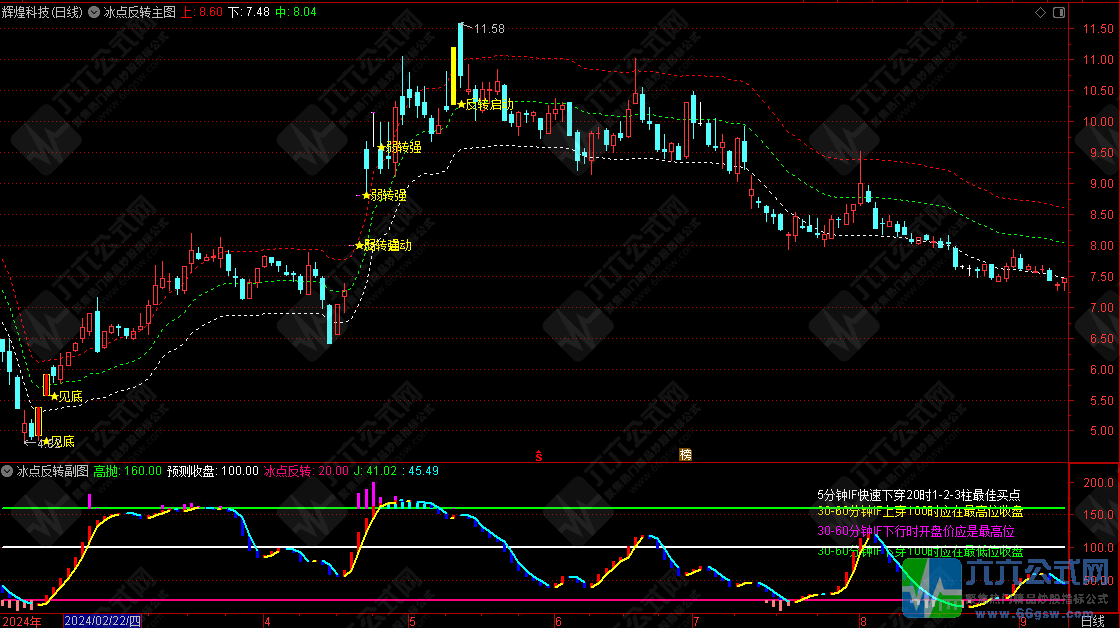Click the 11.58 high price label
Viewport: 1120px width, 628px height.
pos(489,29)
